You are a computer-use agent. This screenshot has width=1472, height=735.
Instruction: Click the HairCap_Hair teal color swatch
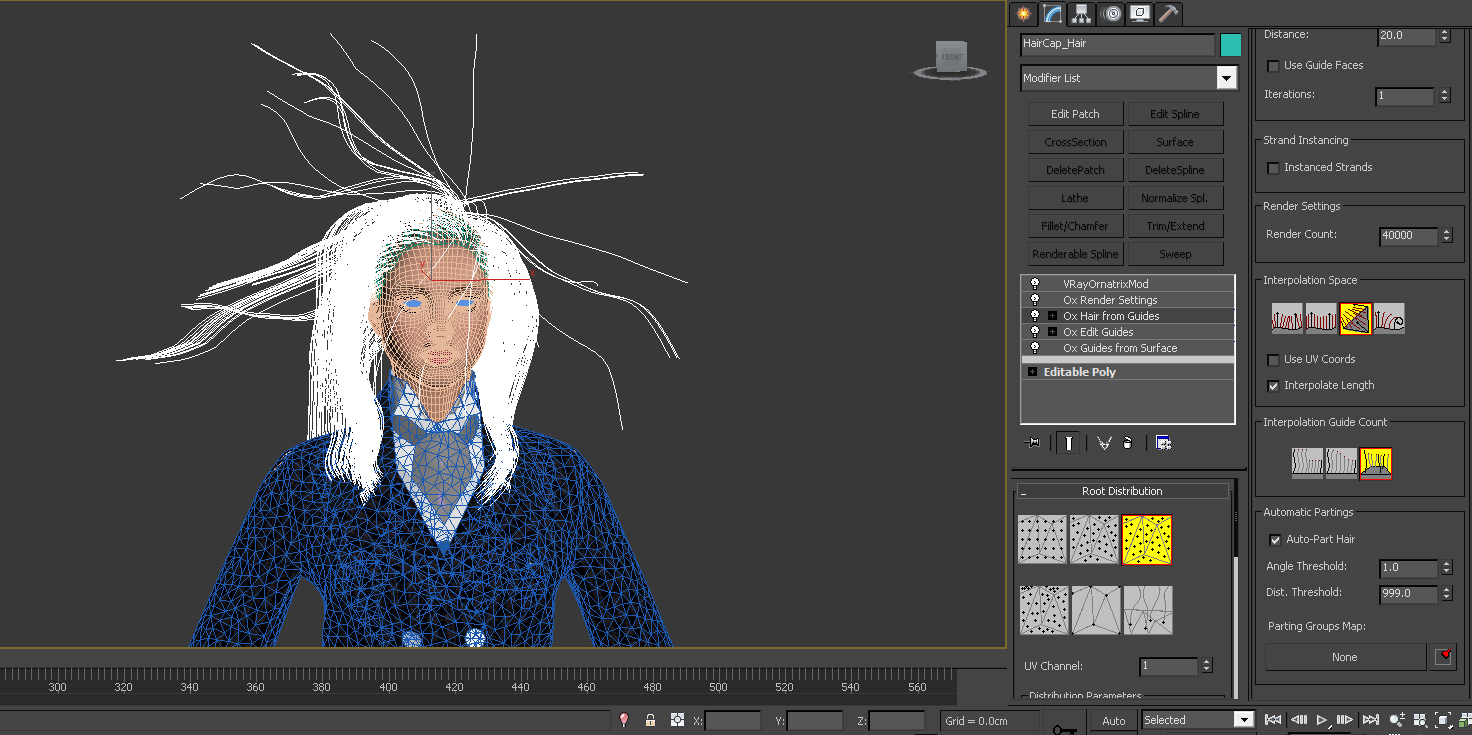[x=1230, y=44]
